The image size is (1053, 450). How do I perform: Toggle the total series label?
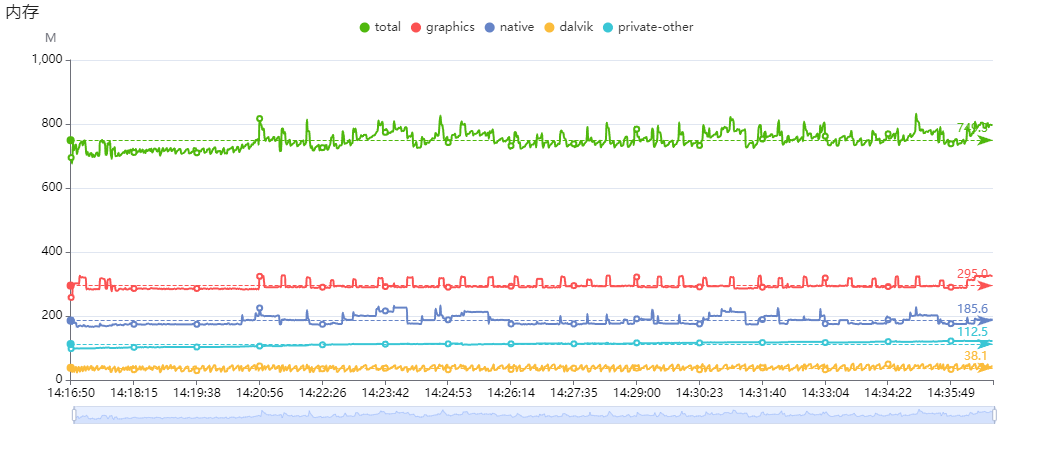click(x=387, y=27)
